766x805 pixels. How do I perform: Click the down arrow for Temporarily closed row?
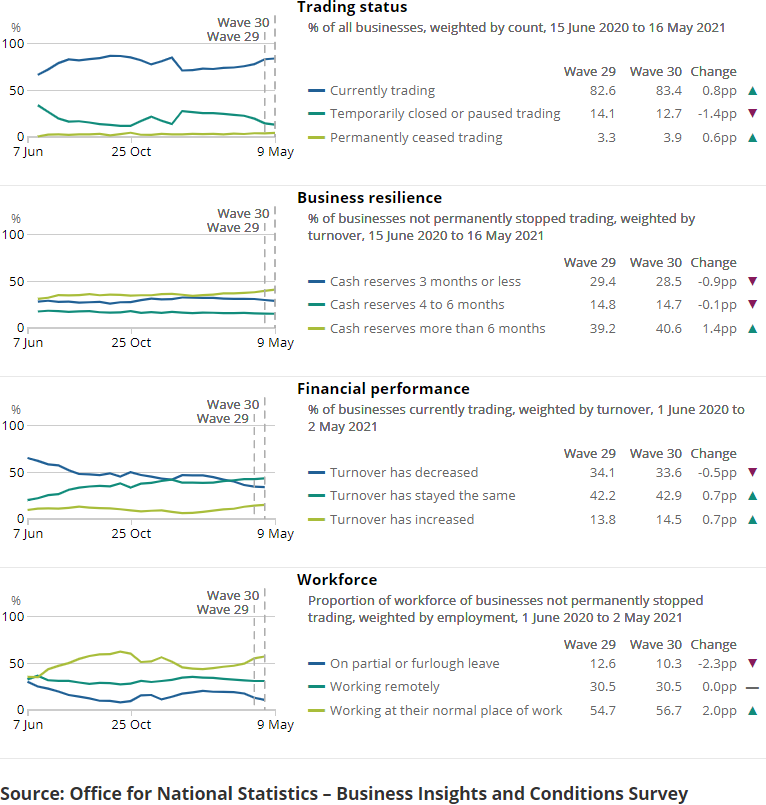(x=752, y=114)
